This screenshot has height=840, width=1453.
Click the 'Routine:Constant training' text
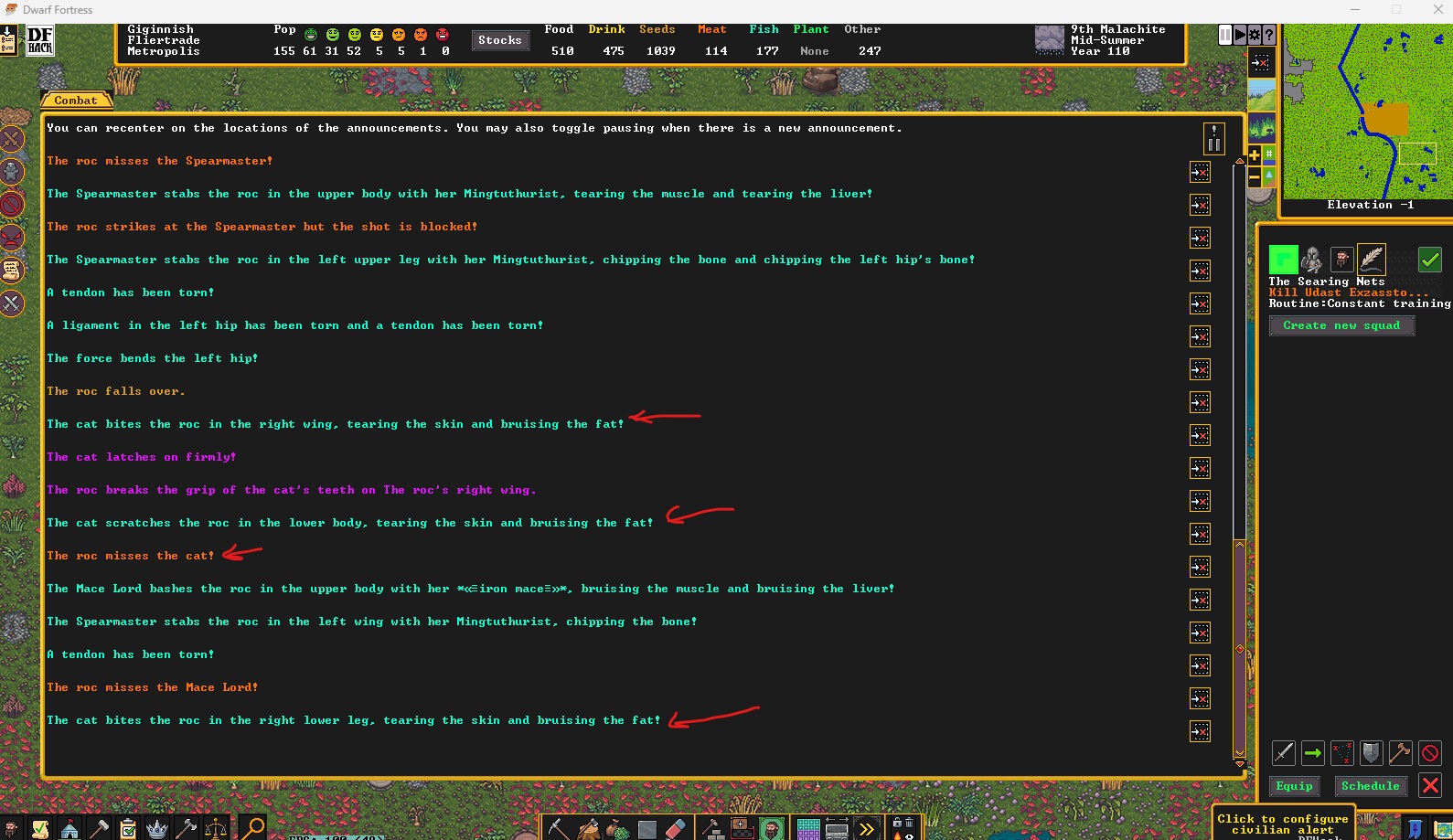click(1360, 303)
